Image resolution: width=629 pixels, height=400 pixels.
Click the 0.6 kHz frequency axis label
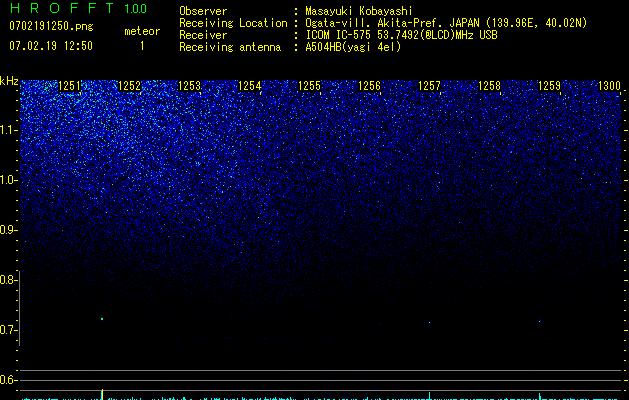(x=7, y=380)
